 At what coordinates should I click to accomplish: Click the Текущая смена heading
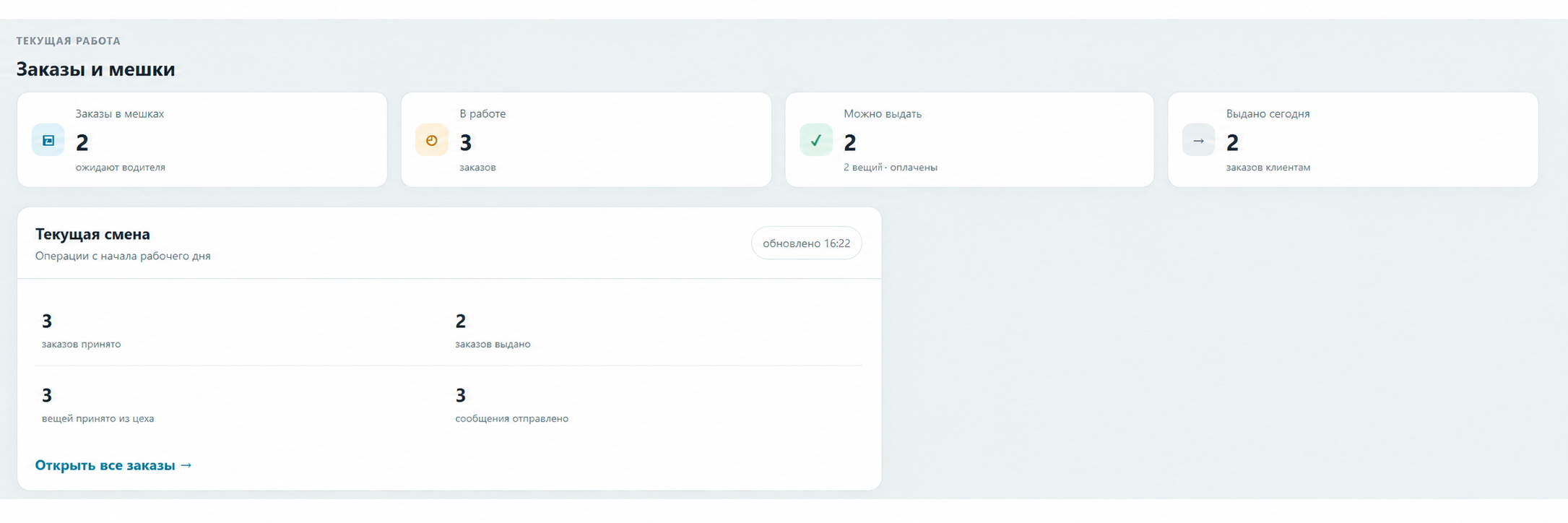click(92, 234)
